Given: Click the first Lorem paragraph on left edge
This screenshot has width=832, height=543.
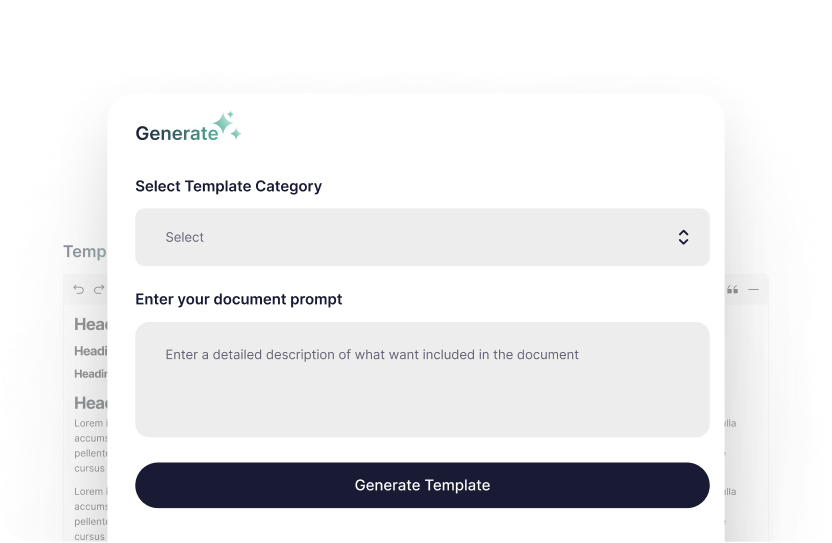Looking at the screenshot, I should tap(90, 445).
